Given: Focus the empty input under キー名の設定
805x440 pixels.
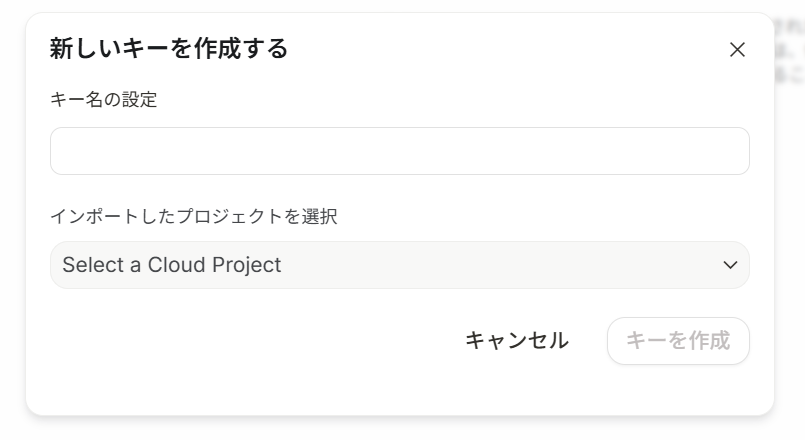Looking at the screenshot, I should [x=399, y=151].
